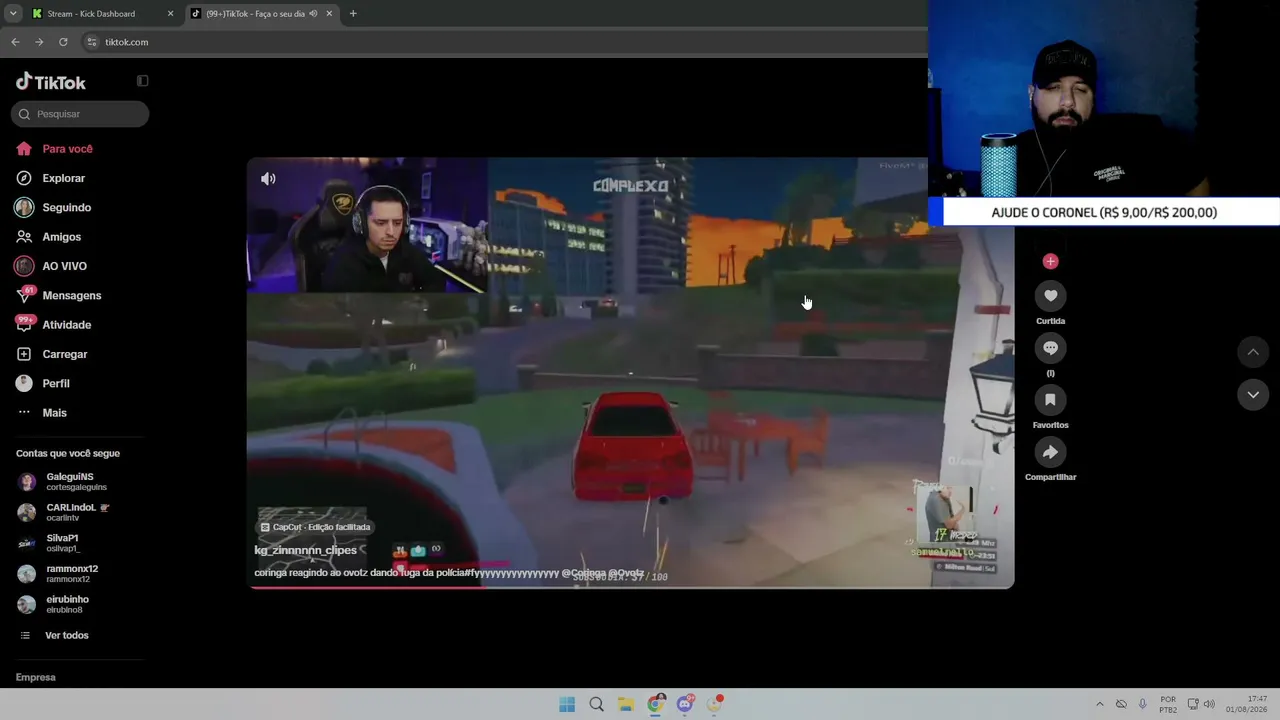Go to previous video with up chevron

1253,352
